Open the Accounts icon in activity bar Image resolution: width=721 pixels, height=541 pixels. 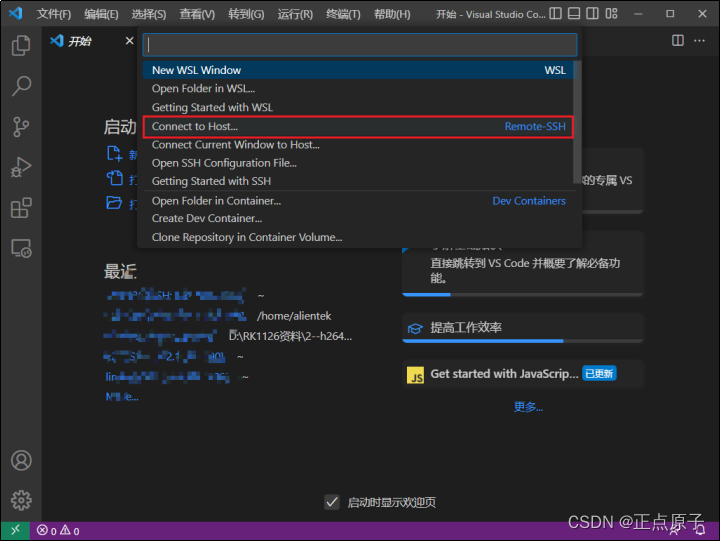(21, 460)
